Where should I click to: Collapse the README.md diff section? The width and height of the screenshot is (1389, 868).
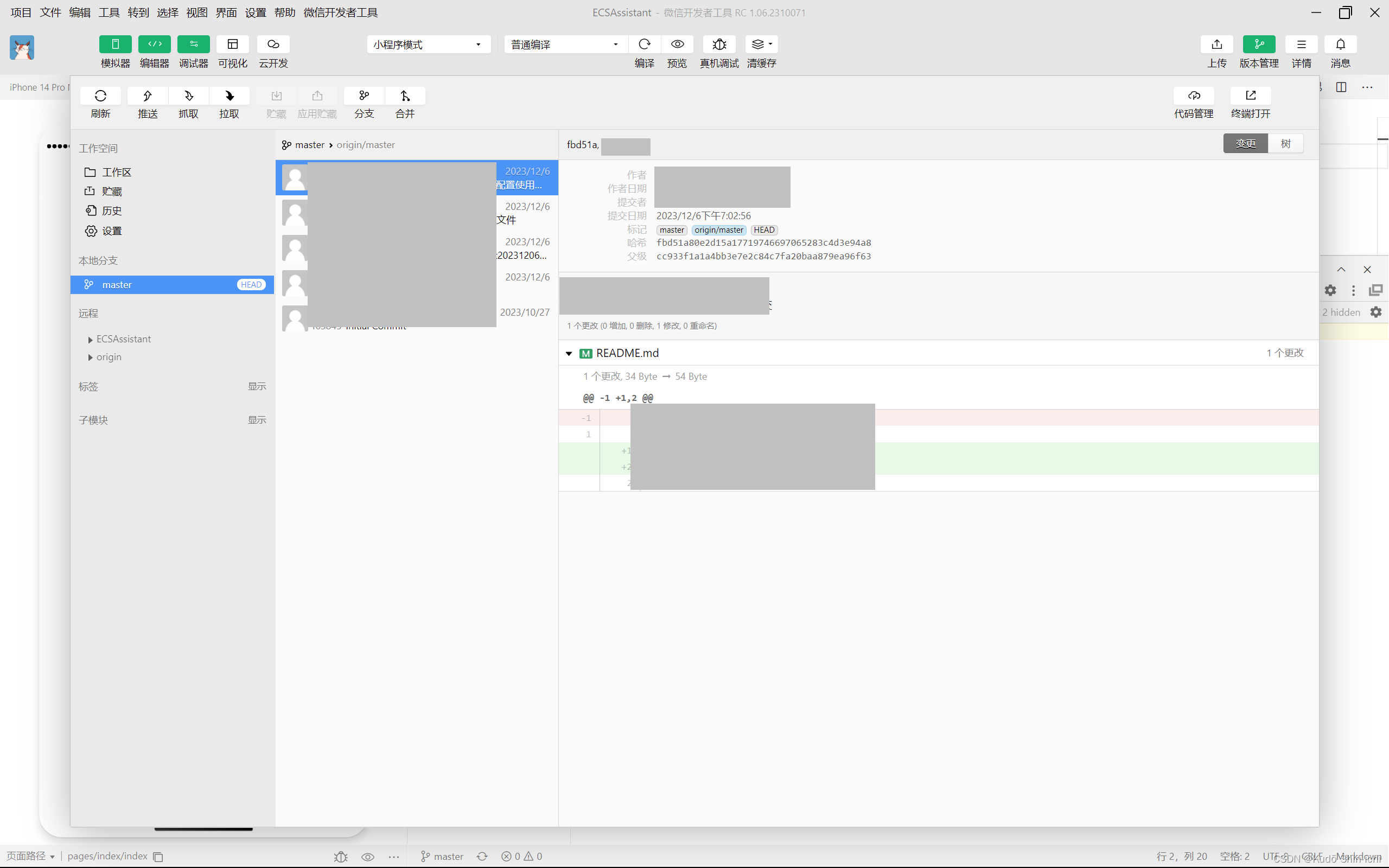point(569,354)
